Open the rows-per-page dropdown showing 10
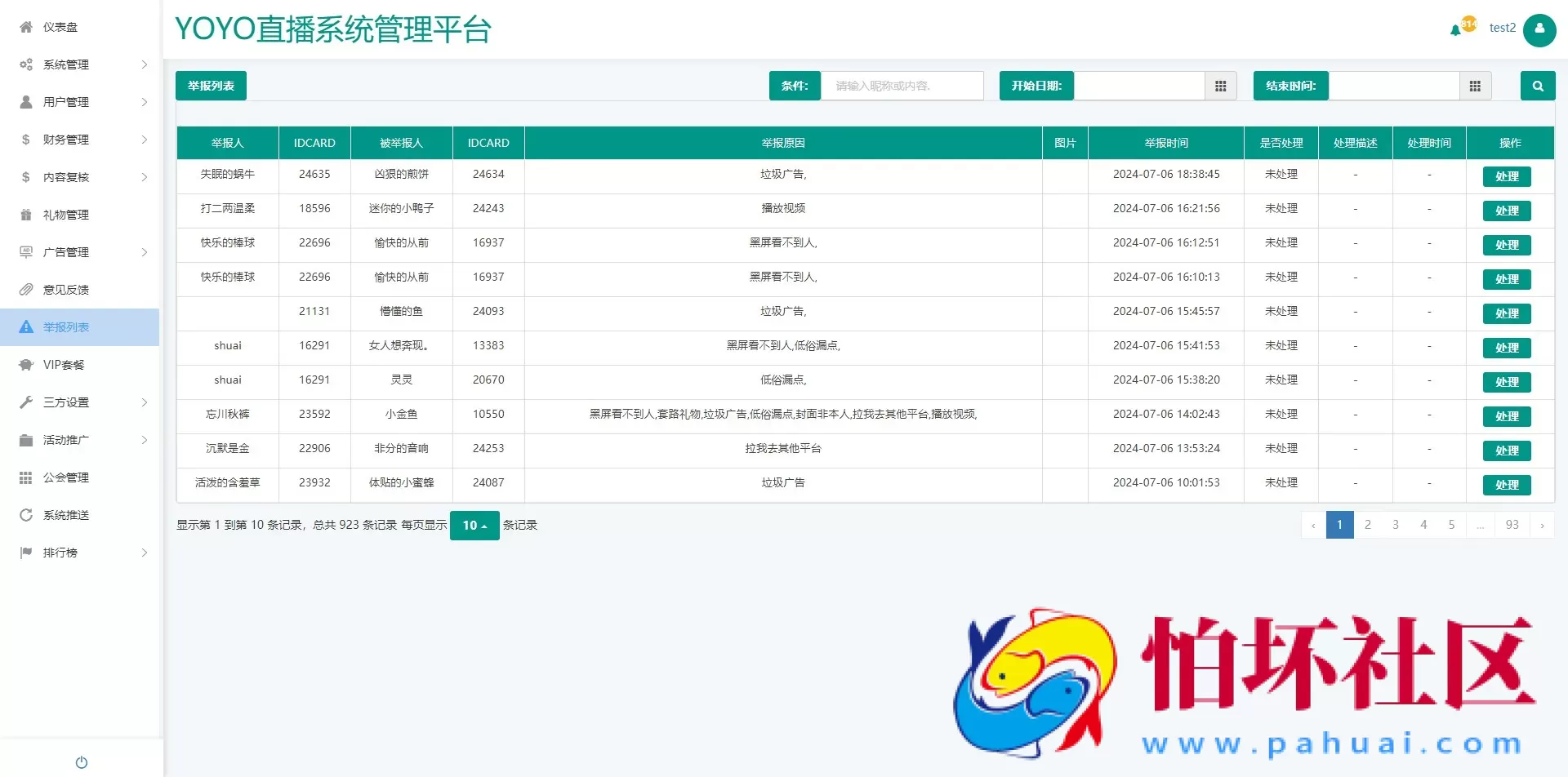 (474, 526)
